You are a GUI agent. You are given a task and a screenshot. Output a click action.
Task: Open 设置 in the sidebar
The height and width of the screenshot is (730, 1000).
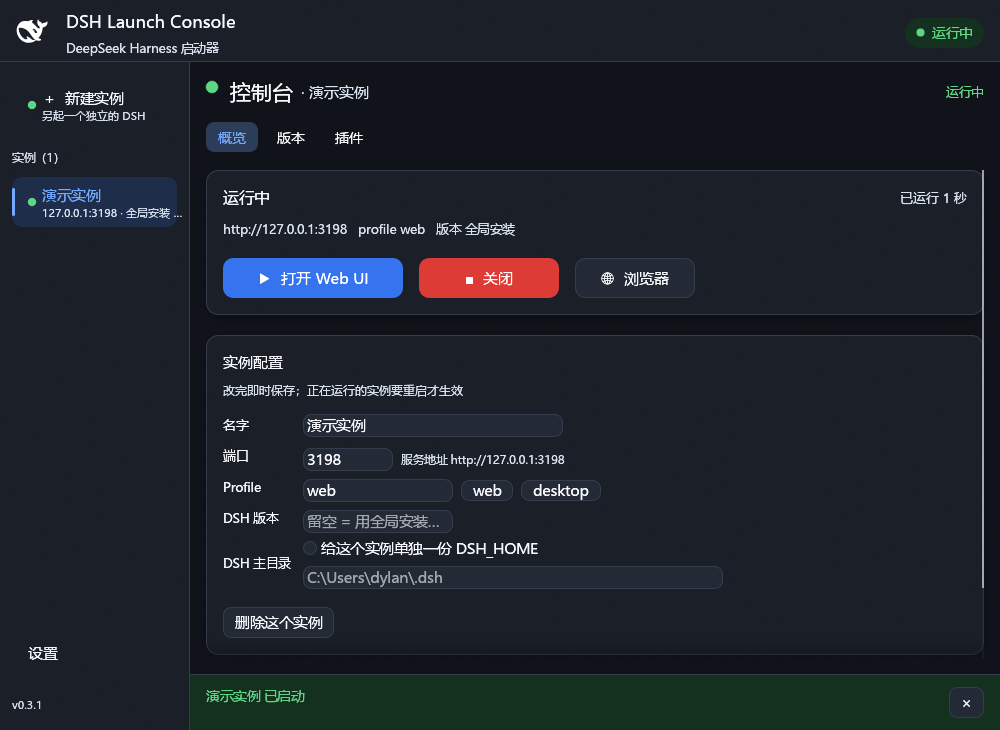tap(43, 653)
